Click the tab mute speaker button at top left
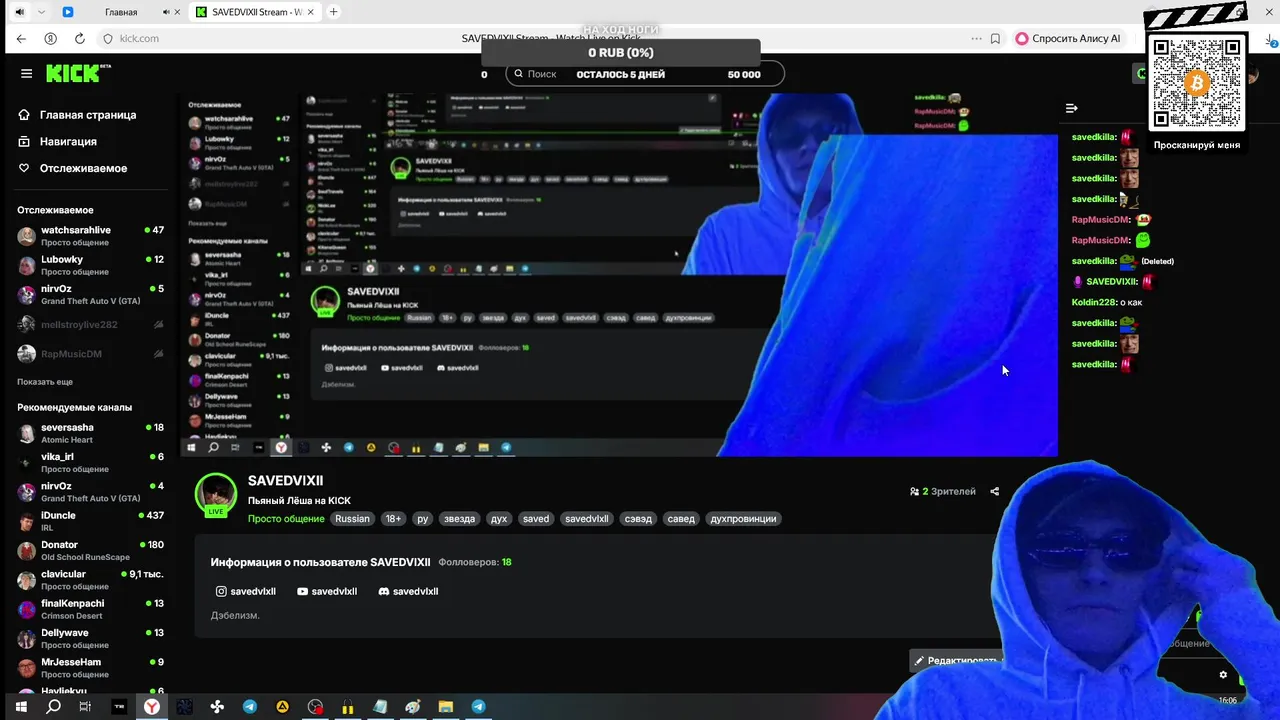 19,12
